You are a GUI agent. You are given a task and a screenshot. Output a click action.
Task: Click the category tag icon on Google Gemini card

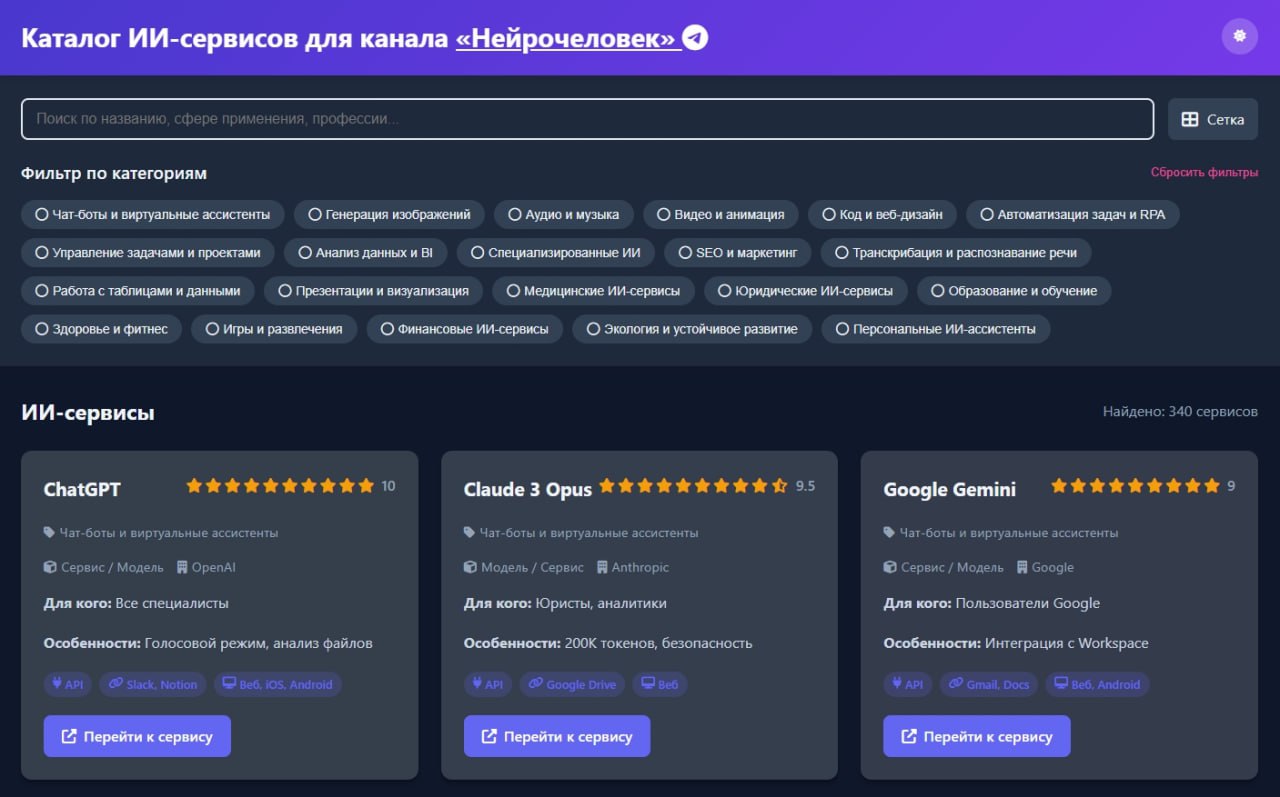click(x=887, y=532)
